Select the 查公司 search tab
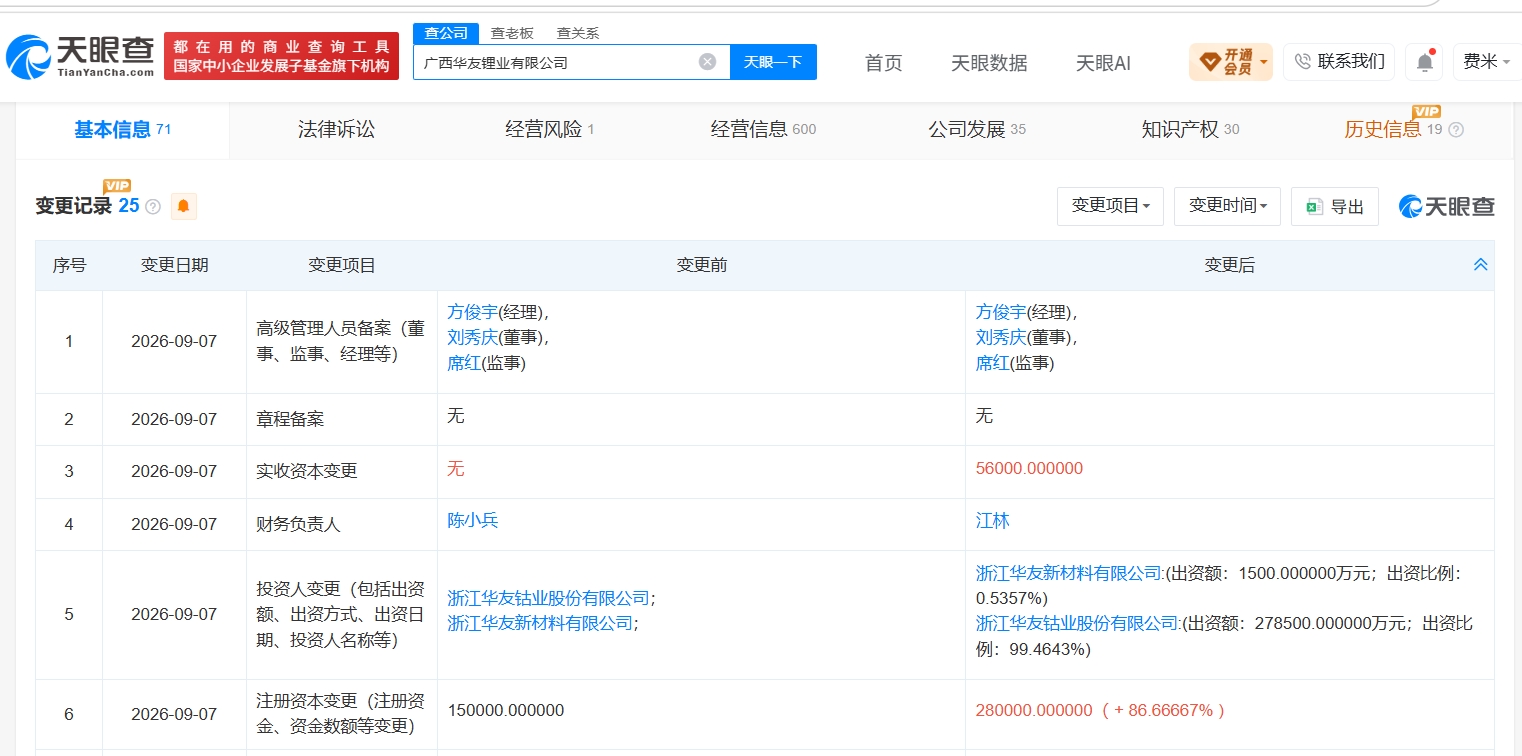This screenshot has height=756, width=1522. pos(446,33)
